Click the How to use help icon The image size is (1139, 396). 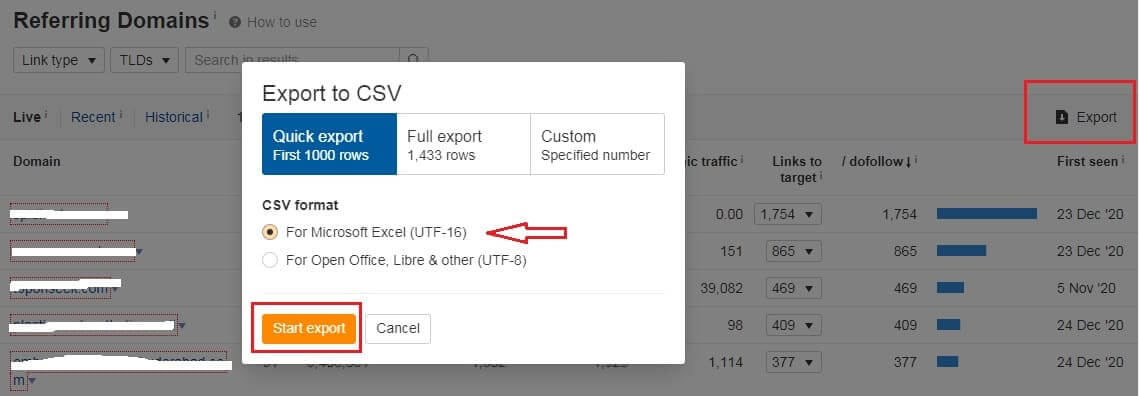tap(235, 22)
